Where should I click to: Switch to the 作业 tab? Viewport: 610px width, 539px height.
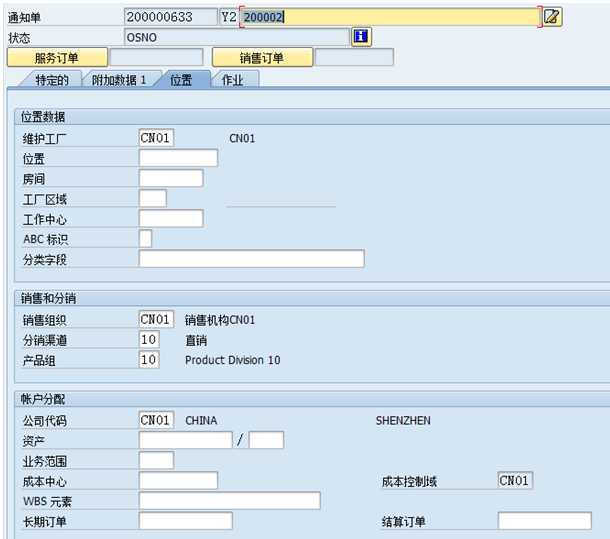233,80
